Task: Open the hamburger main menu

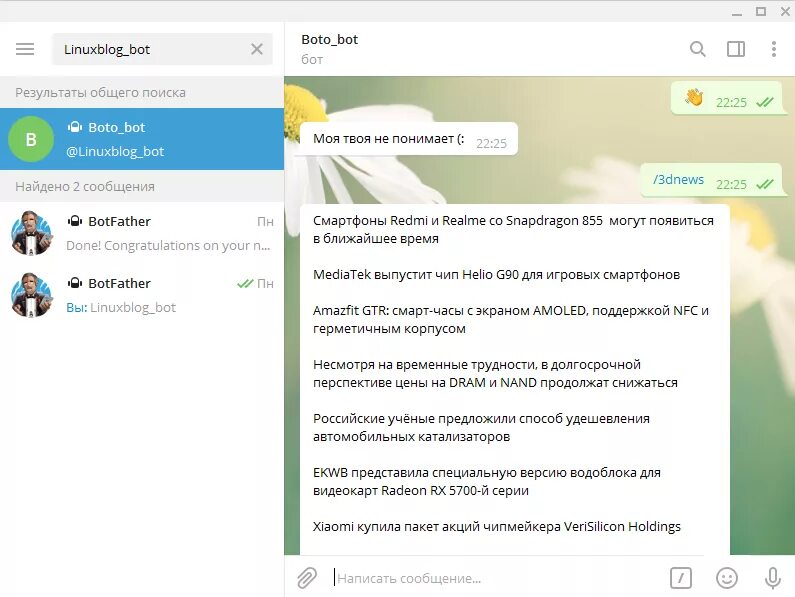Action: (25, 49)
